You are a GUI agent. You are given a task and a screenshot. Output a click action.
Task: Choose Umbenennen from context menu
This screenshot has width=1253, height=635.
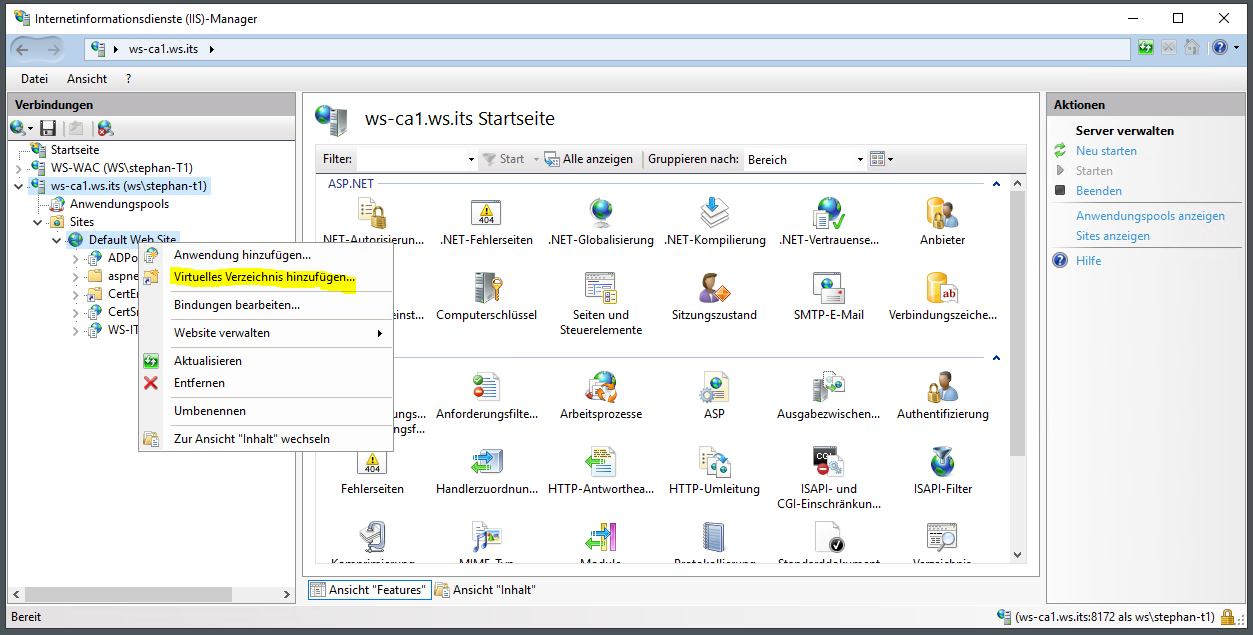(266, 411)
